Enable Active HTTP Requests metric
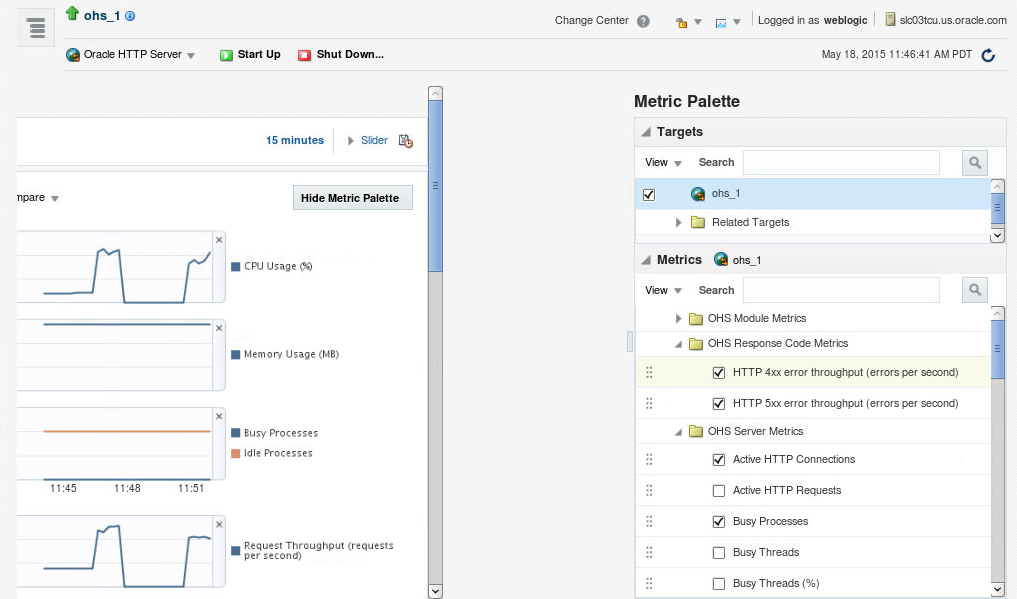 coord(719,491)
